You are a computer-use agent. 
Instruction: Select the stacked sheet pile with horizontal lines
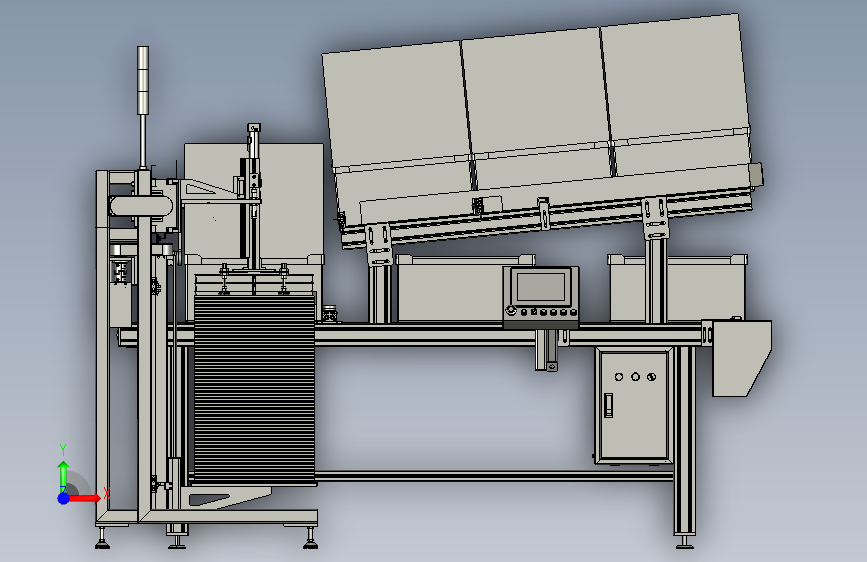[x=254, y=388]
